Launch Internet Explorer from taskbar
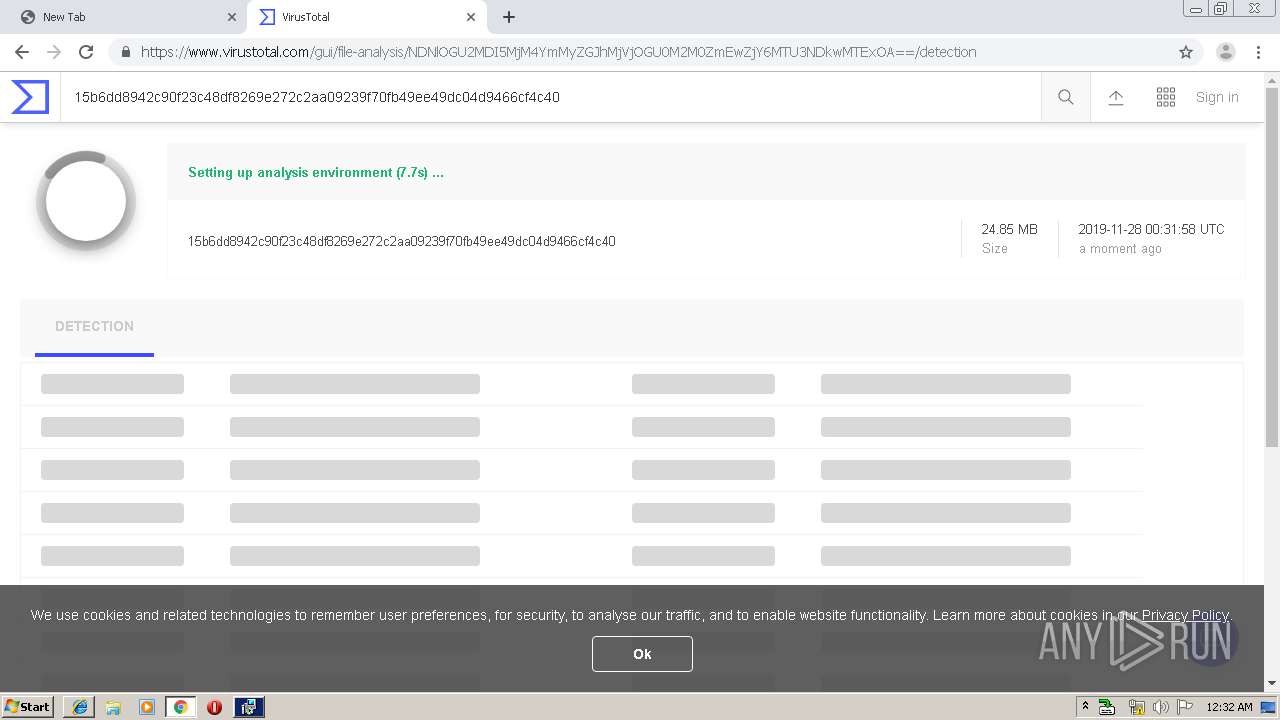1280x720 pixels. pyautogui.click(x=80, y=707)
